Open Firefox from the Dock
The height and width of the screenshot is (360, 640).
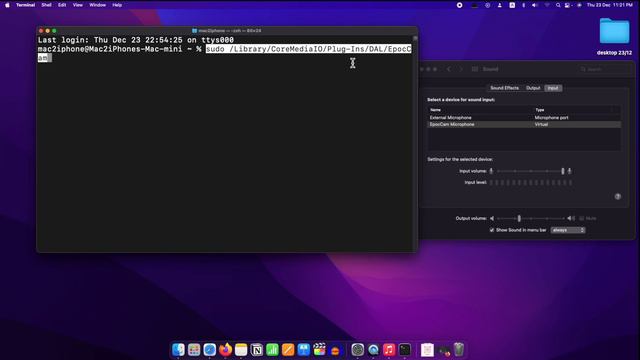point(225,349)
